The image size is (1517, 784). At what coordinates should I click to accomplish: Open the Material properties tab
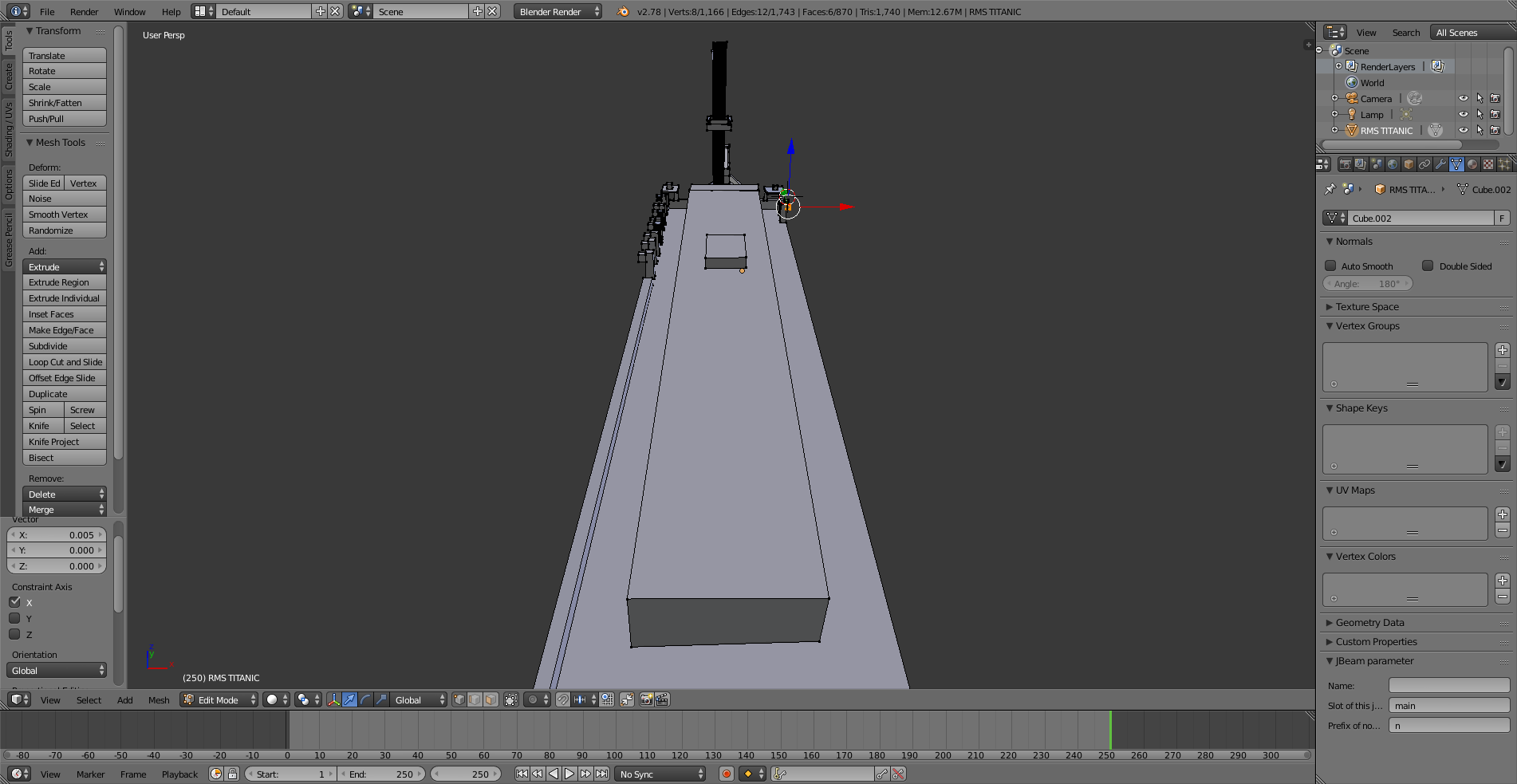(1472, 164)
